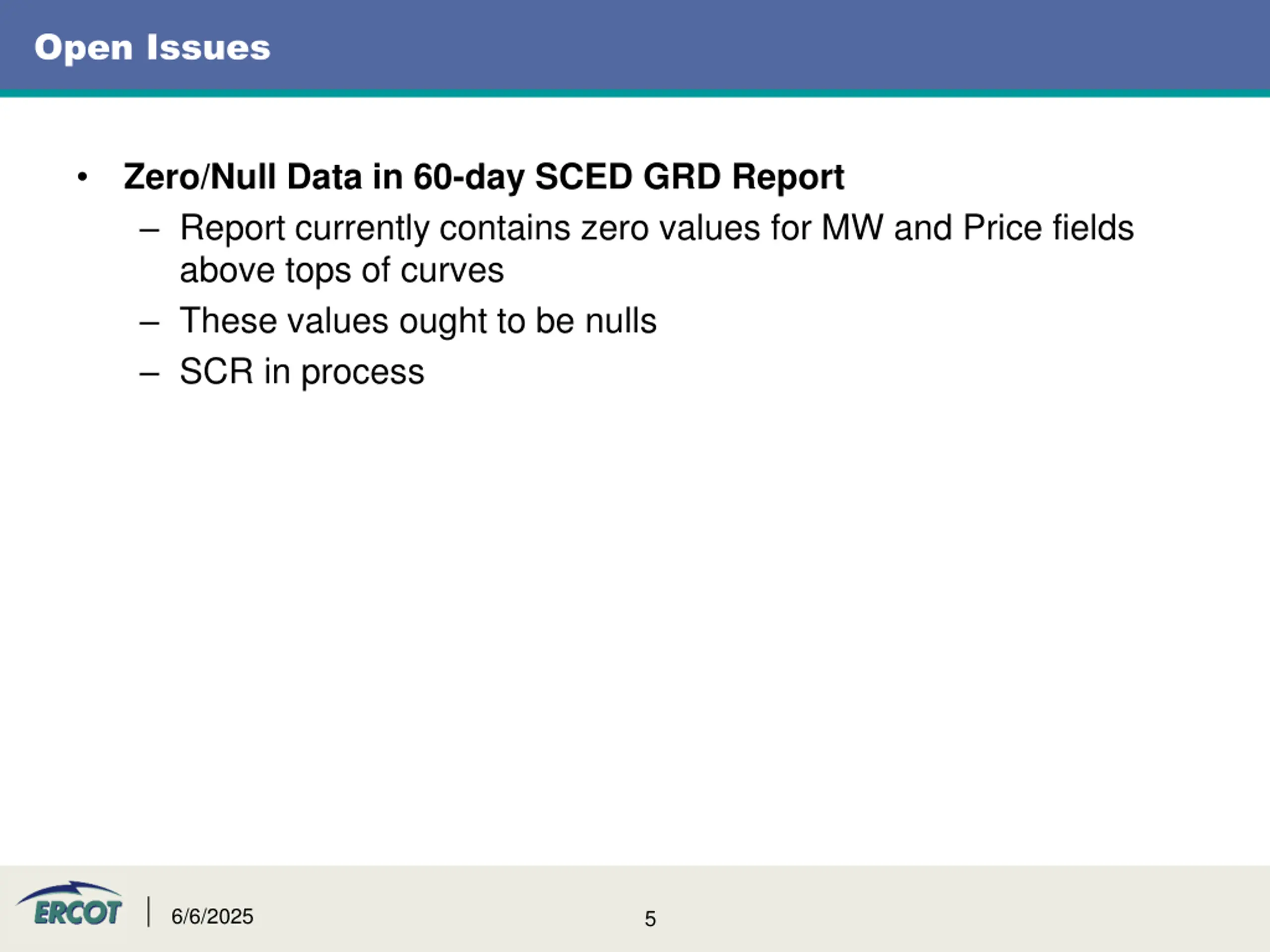
Task: Select the "Open Issues" slide title
Action: click(x=152, y=48)
